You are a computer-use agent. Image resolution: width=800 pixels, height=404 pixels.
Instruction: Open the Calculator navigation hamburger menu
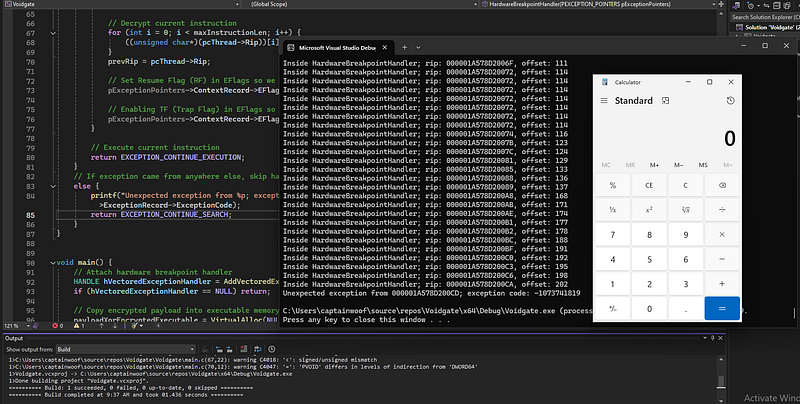(x=603, y=101)
